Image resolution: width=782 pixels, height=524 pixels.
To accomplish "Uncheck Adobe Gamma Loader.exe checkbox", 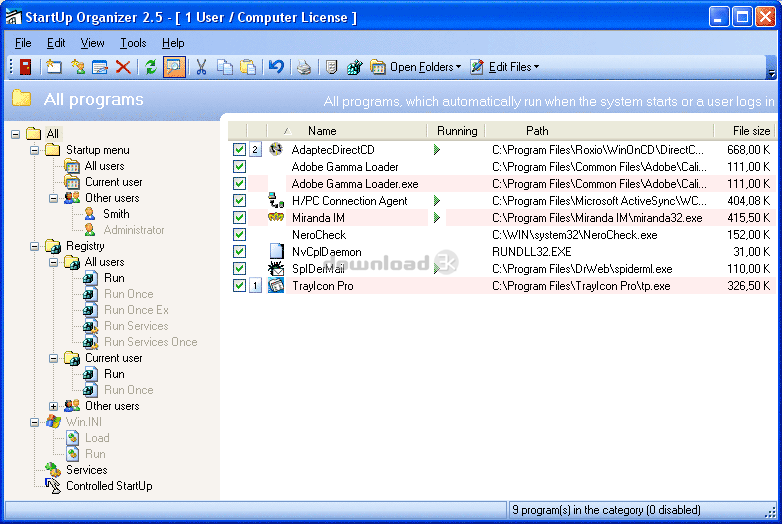I will [239, 183].
